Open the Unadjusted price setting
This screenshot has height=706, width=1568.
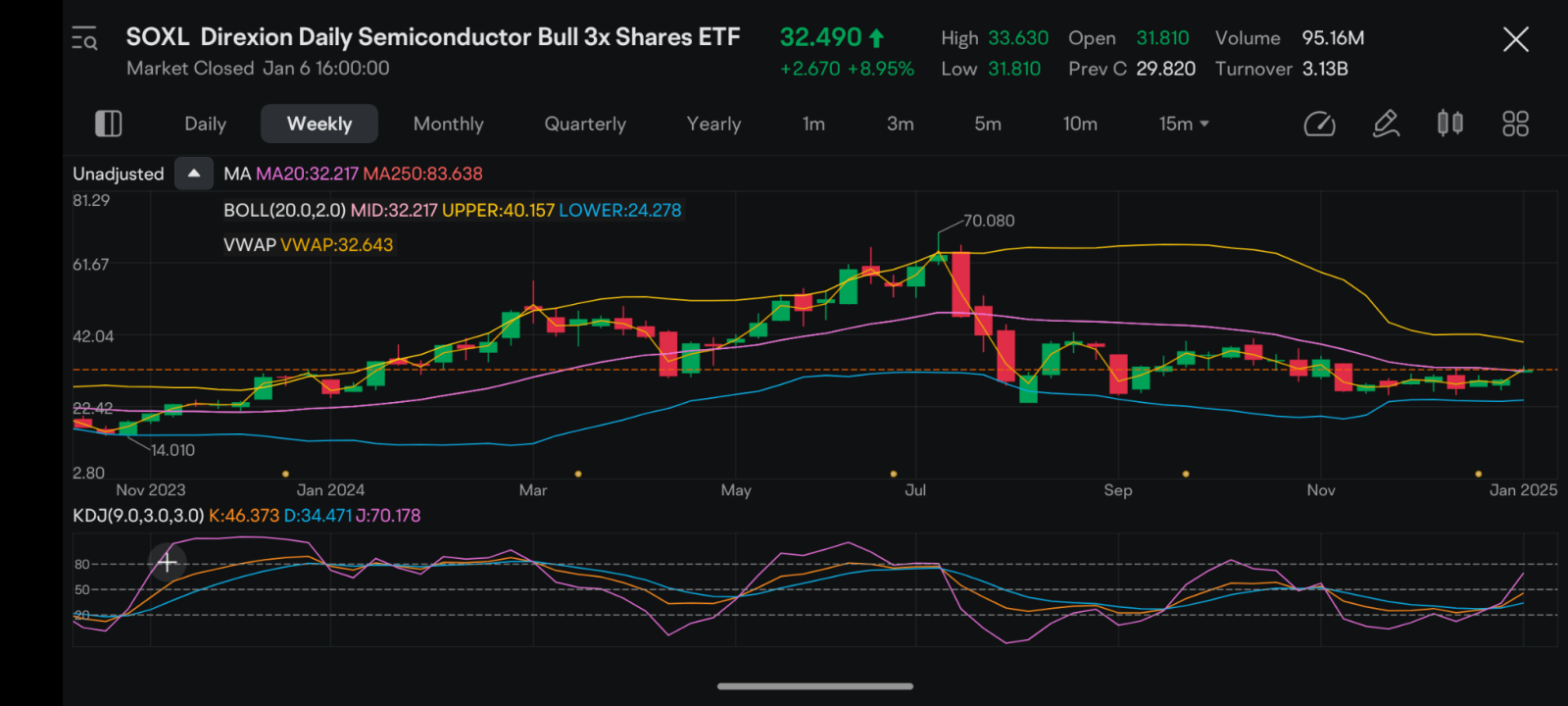[x=119, y=174]
